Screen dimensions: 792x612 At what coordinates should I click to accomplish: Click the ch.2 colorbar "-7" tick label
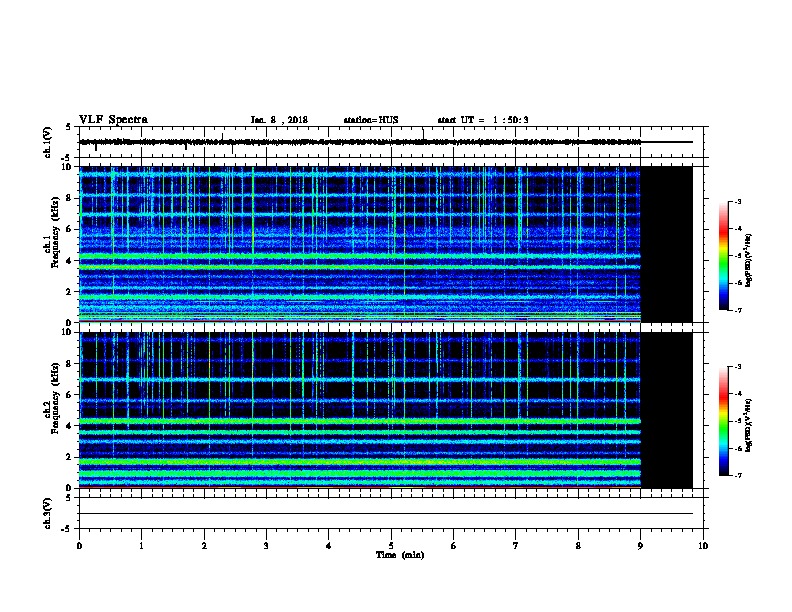point(738,476)
